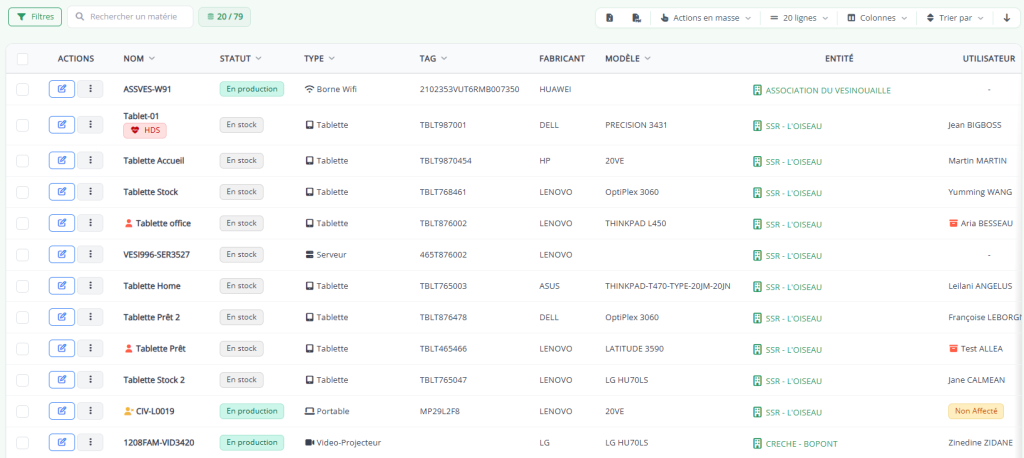Edit the Tablette Accueil row
This screenshot has width=1024, height=458.
pyautogui.click(x=62, y=160)
